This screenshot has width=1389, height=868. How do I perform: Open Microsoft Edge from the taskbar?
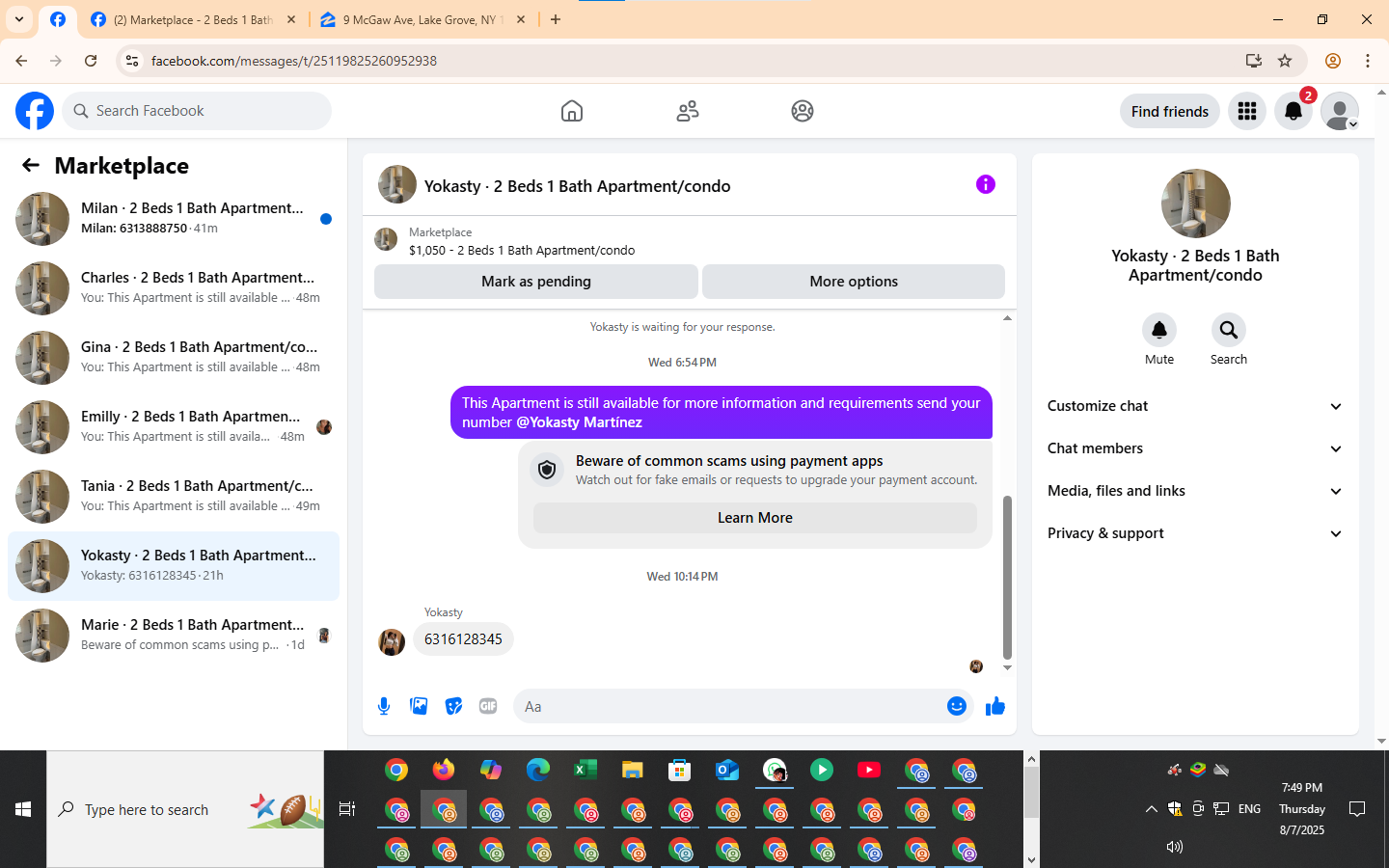(538, 770)
